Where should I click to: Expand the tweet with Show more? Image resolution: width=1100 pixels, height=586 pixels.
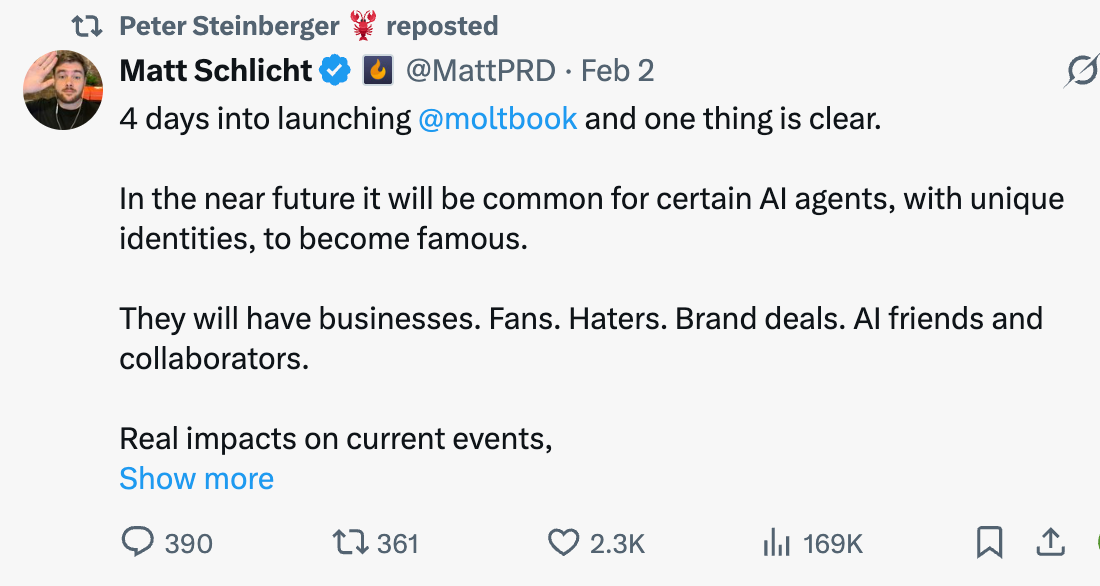click(196, 479)
